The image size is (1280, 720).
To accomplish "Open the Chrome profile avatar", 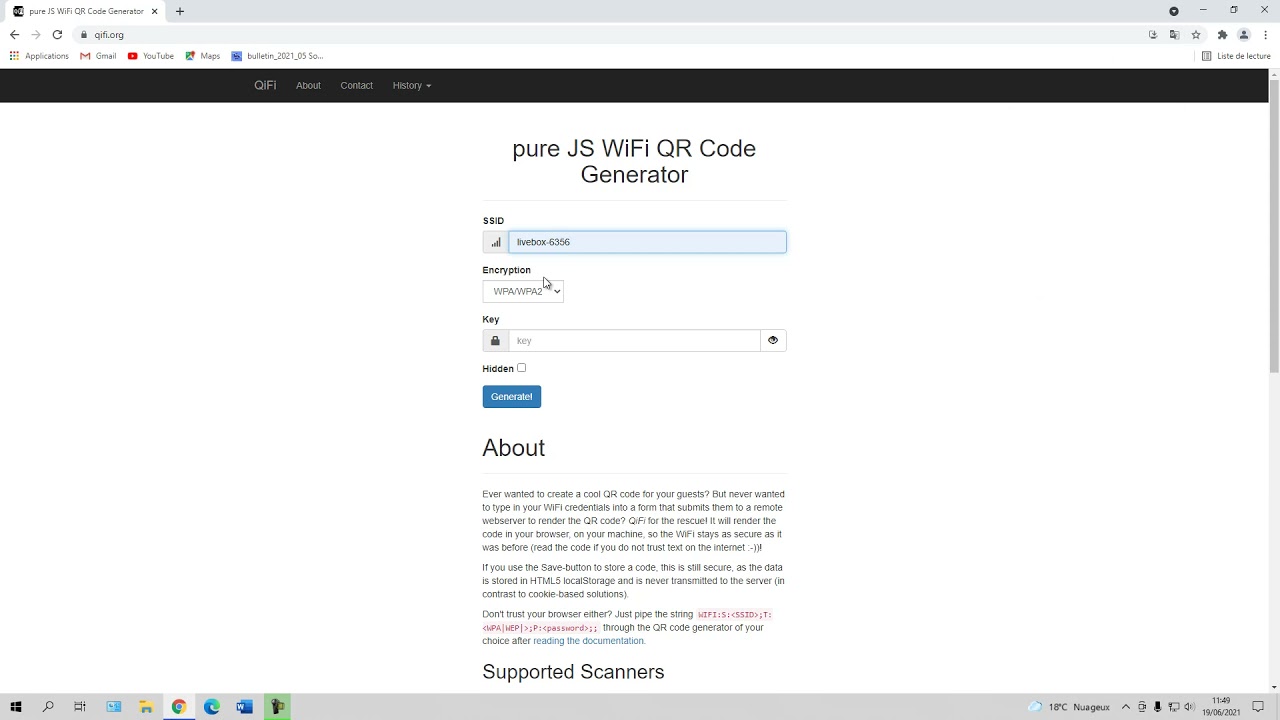I will (x=1244, y=35).
